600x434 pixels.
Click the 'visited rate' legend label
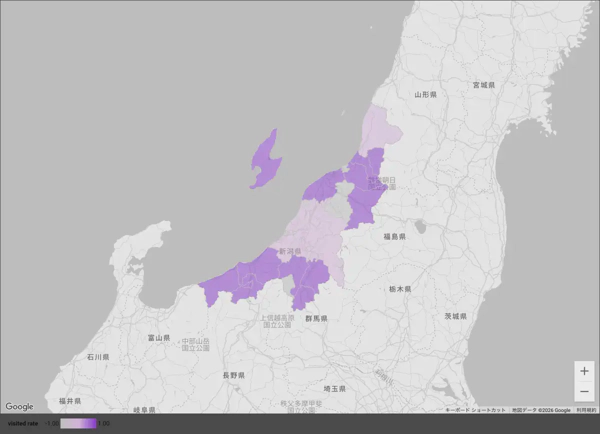click(23, 423)
